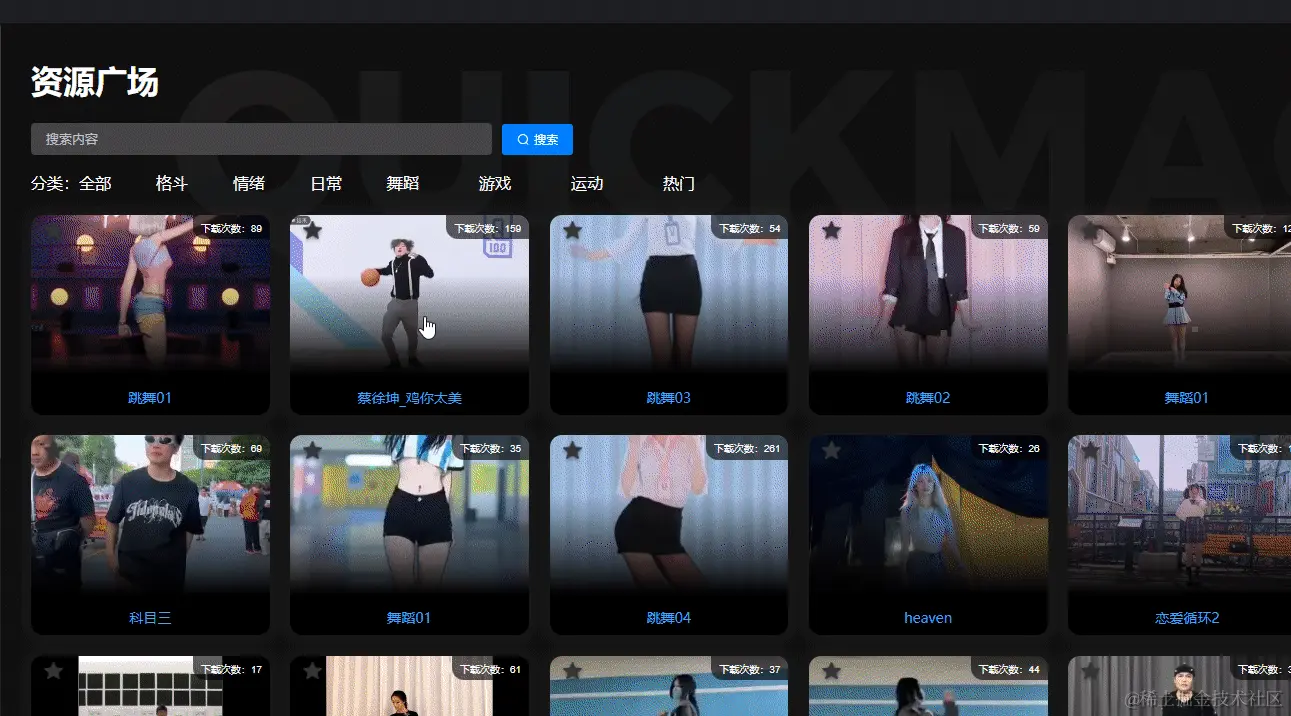Select the 全部 category filter
The width and height of the screenshot is (1291, 716).
[x=95, y=183]
